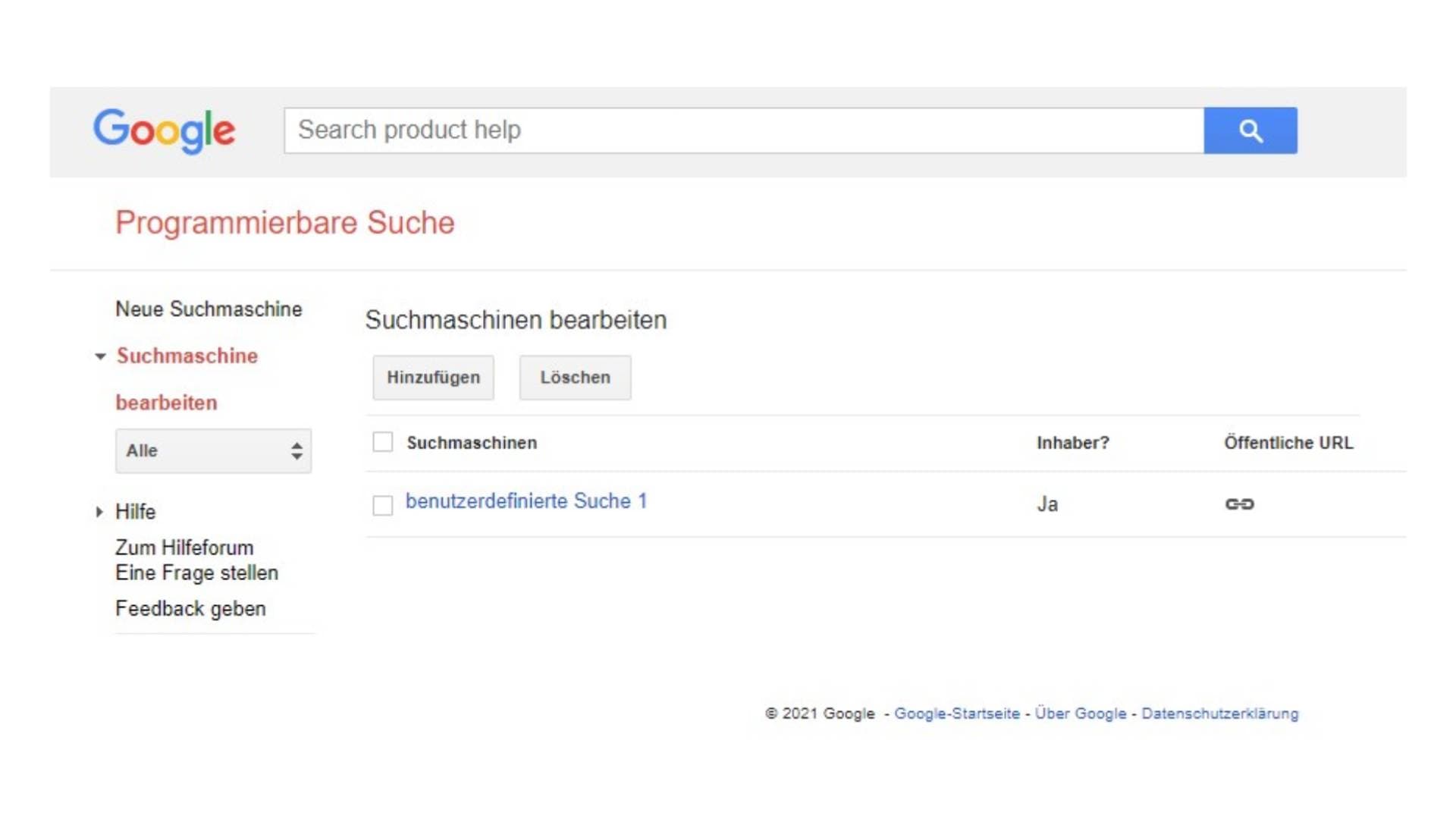Tick the select-all Suchmaschinen checkbox
The height and width of the screenshot is (819, 1456).
383,442
